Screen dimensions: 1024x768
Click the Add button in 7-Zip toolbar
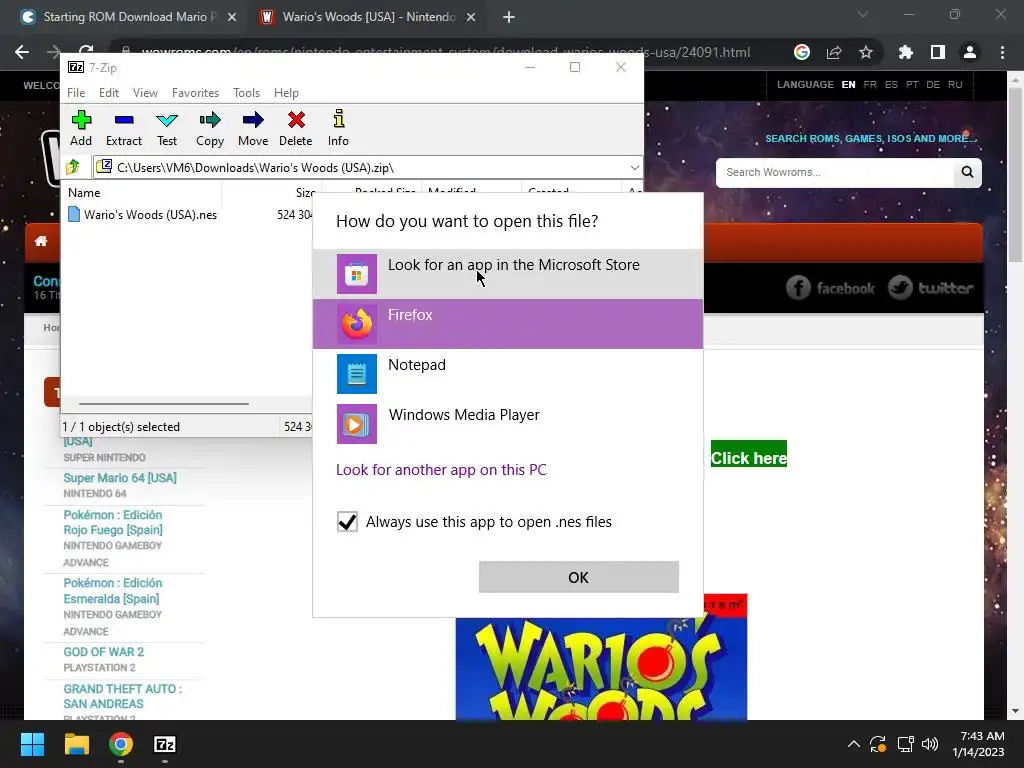(81, 128)
